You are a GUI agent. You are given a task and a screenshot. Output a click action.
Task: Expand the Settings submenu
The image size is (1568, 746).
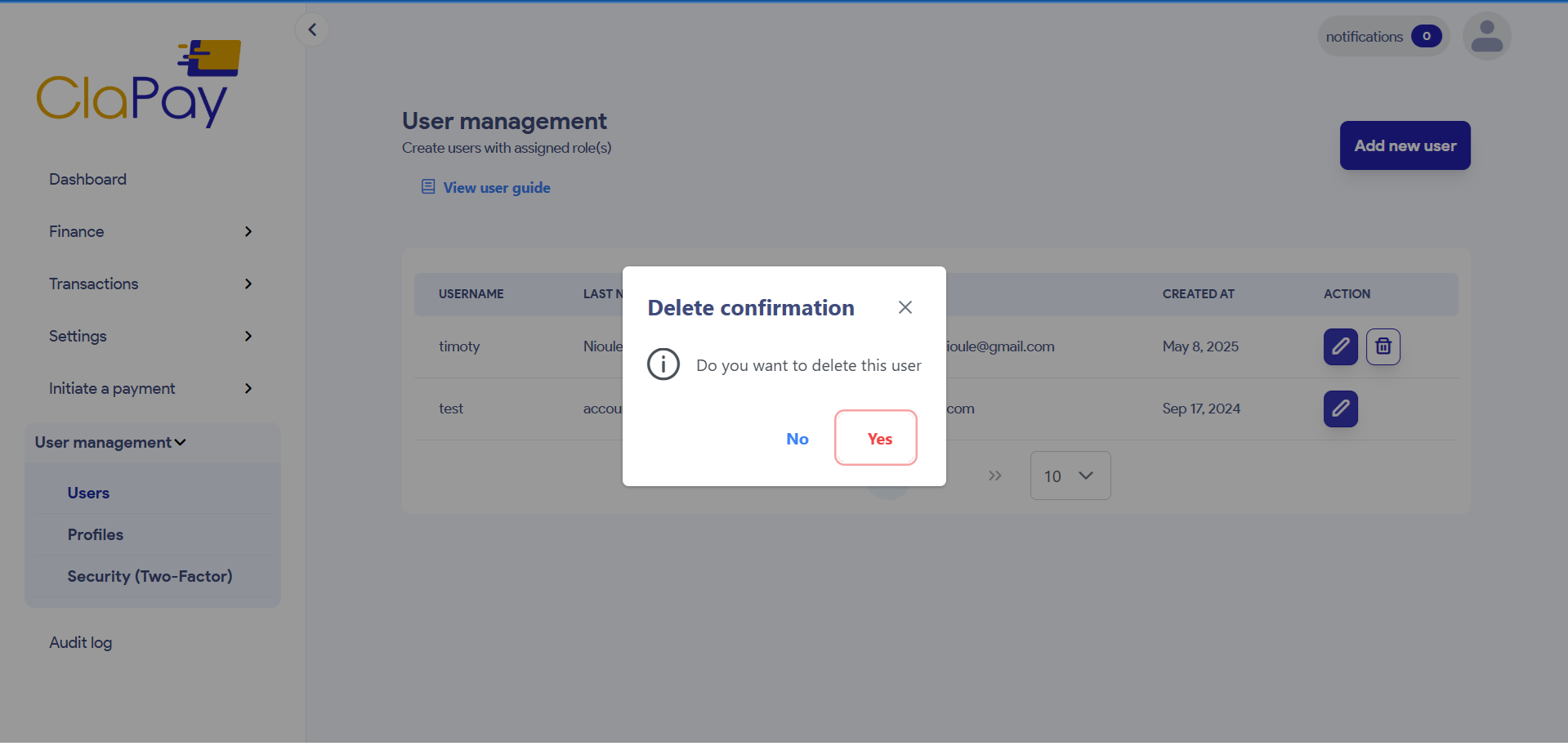pos(151,337)
